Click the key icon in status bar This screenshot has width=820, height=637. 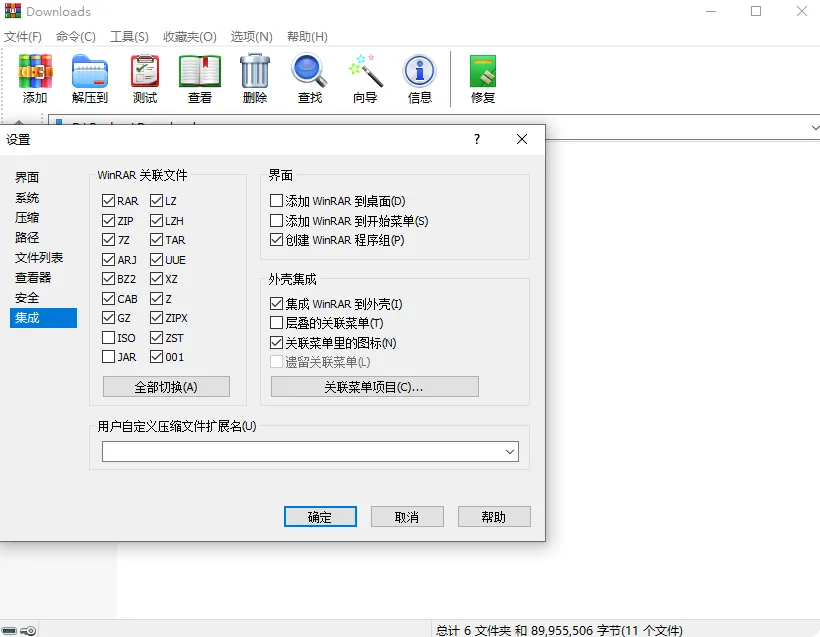28,631
